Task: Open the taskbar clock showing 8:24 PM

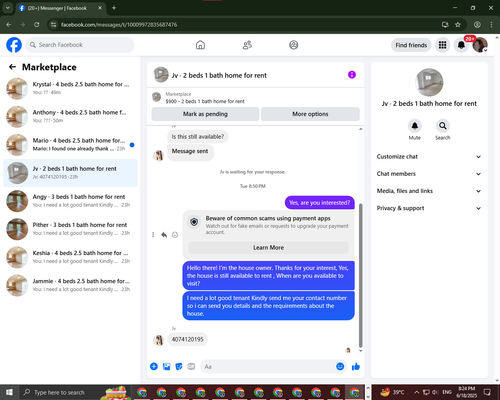Action: click(467, 392)
